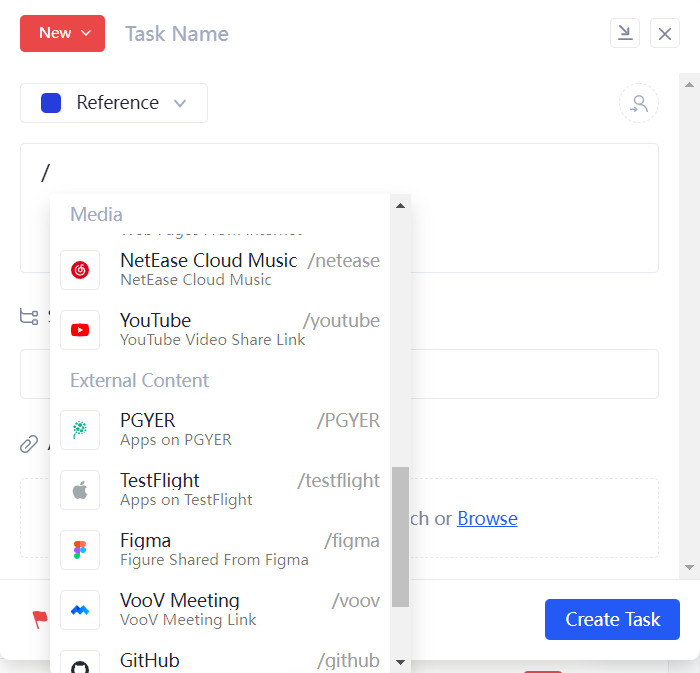Click the popup list scroll-up arrow
The height and width of the screenshot is (673, 700).
(x=400, y=206)
